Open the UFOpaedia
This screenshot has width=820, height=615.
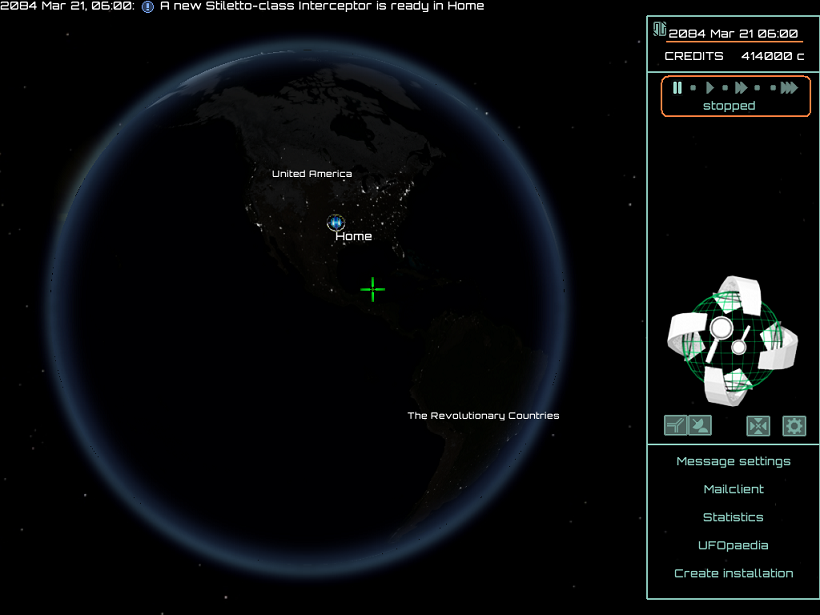tap(733, 545)
